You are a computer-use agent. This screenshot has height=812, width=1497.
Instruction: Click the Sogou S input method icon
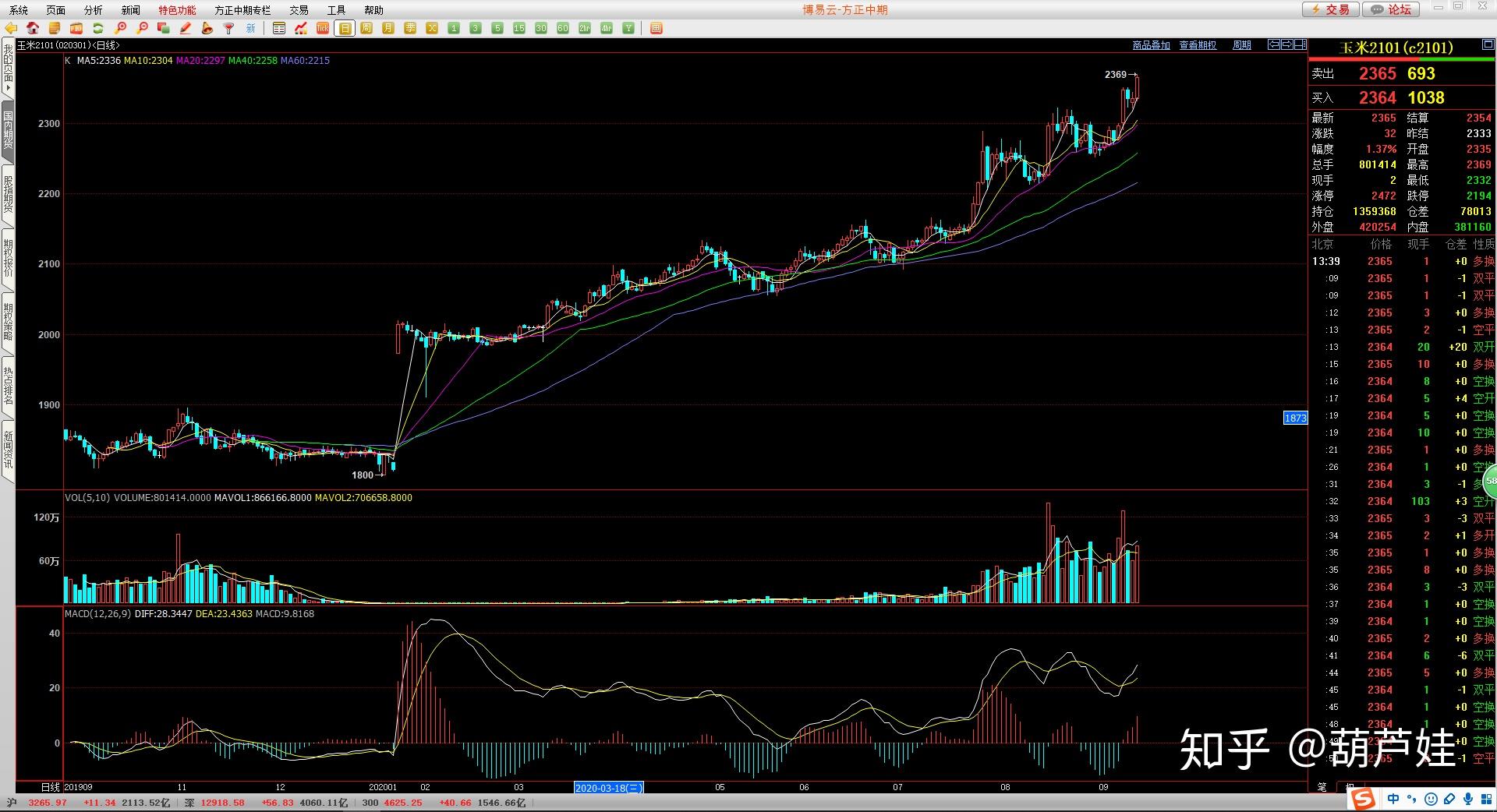point(1363,799)
